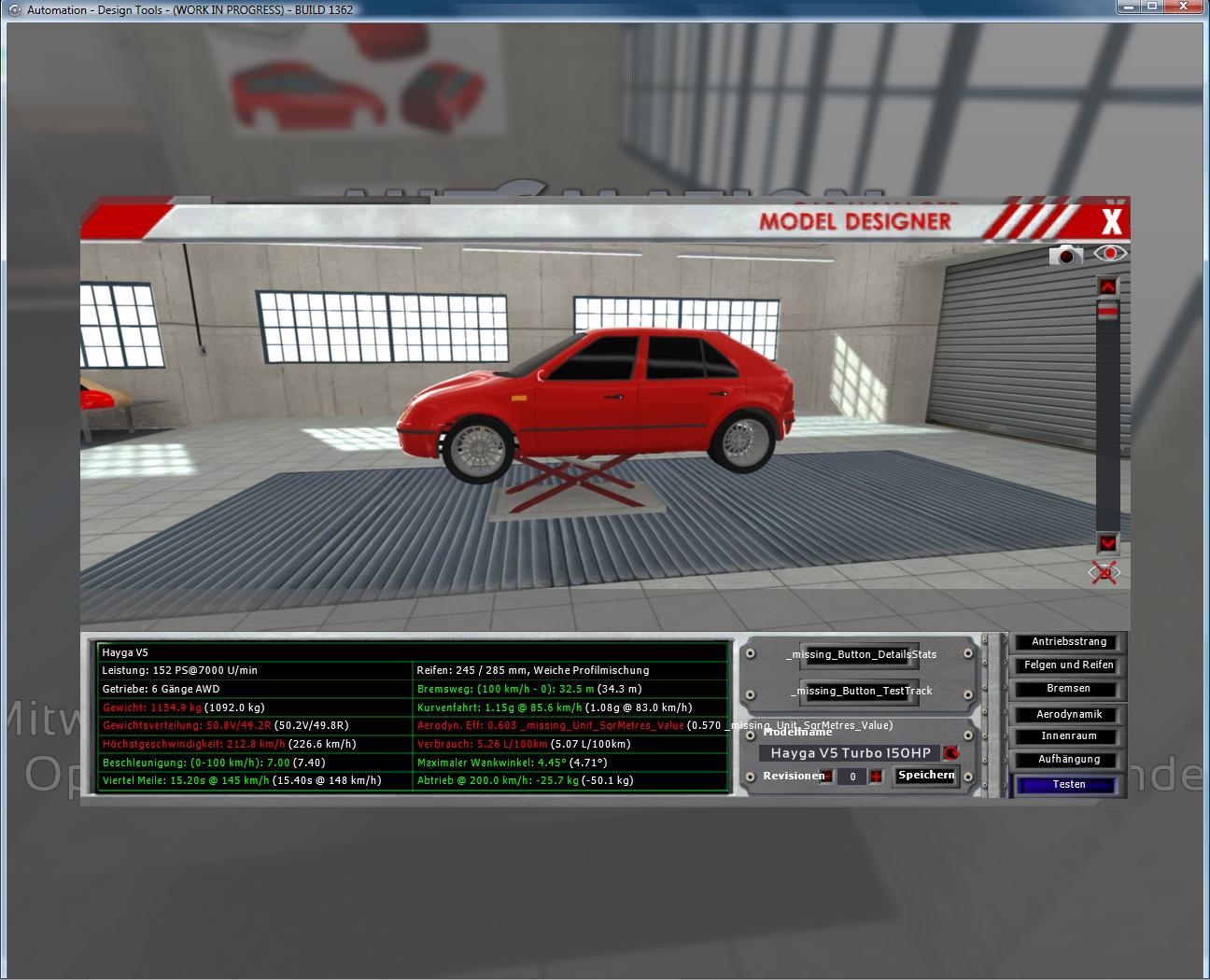Click the red knob beside model name

951,753
